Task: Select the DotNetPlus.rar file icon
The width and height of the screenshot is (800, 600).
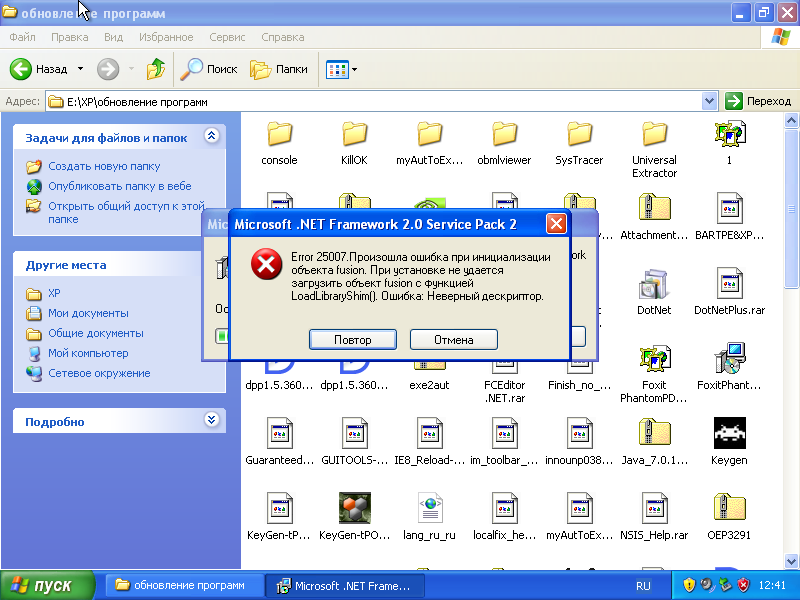Action: point(730,283)
